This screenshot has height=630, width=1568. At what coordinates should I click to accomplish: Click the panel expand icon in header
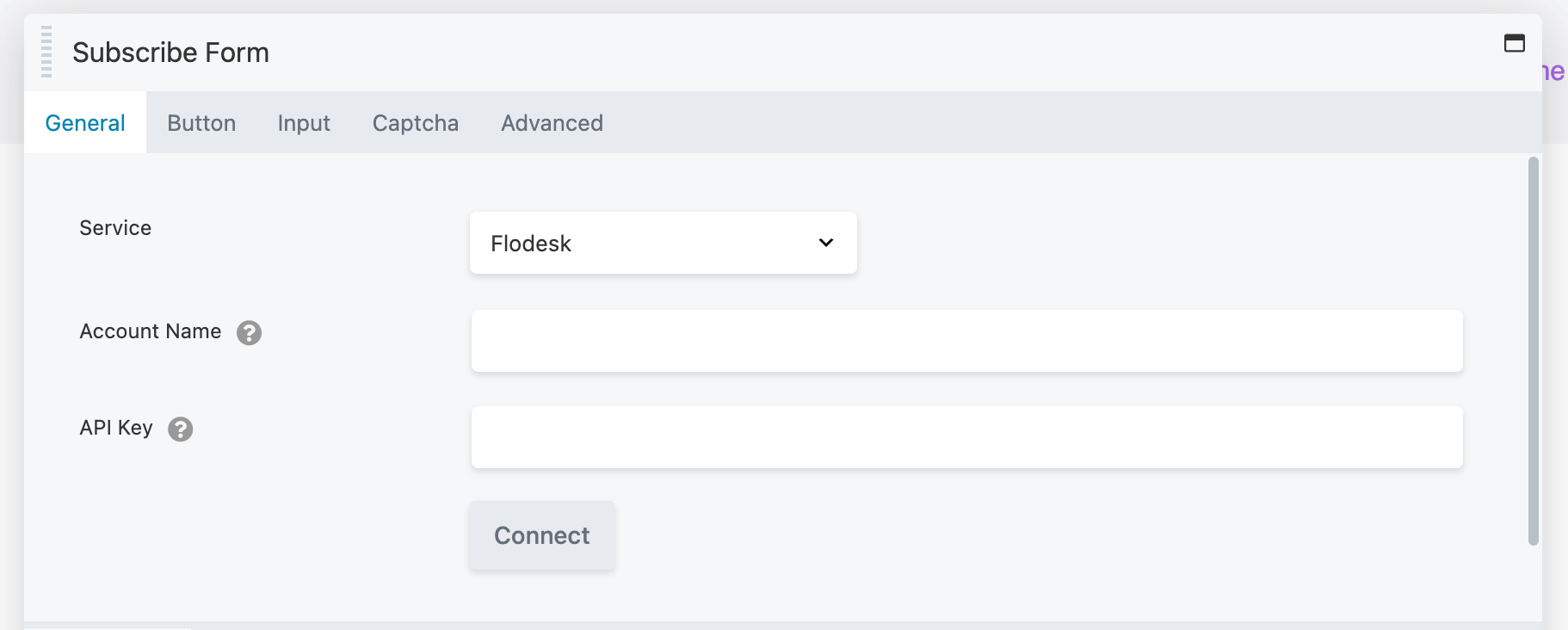(1514, 43)
